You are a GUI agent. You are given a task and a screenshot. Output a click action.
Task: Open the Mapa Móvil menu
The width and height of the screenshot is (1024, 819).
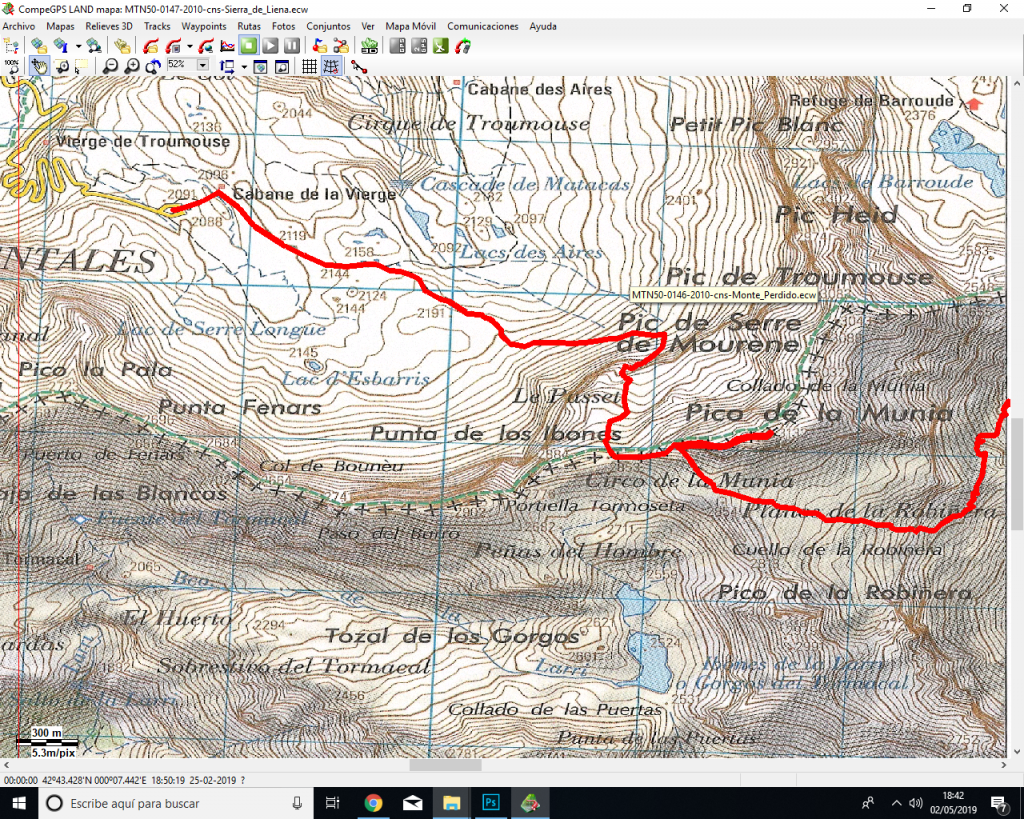(411, 25)
